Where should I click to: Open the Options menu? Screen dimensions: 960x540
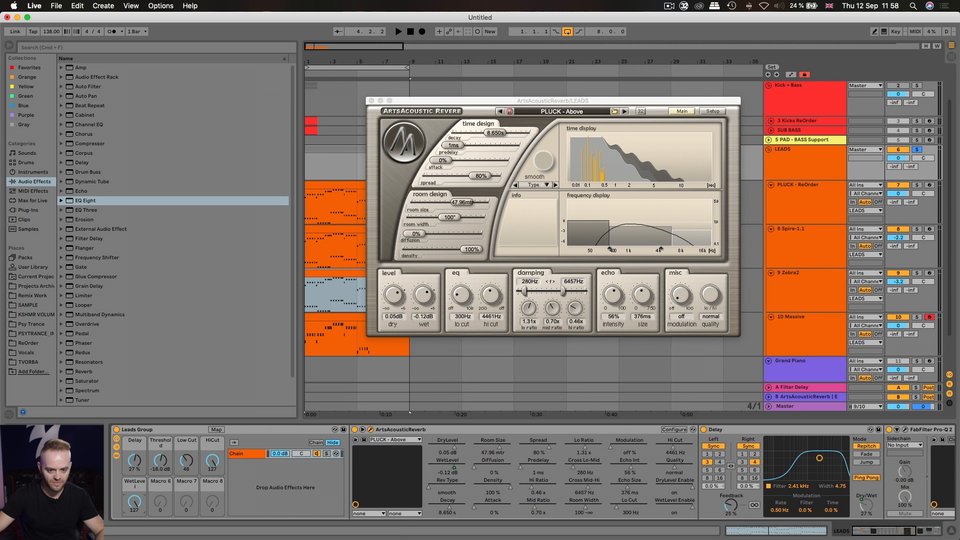click(160, 6)
